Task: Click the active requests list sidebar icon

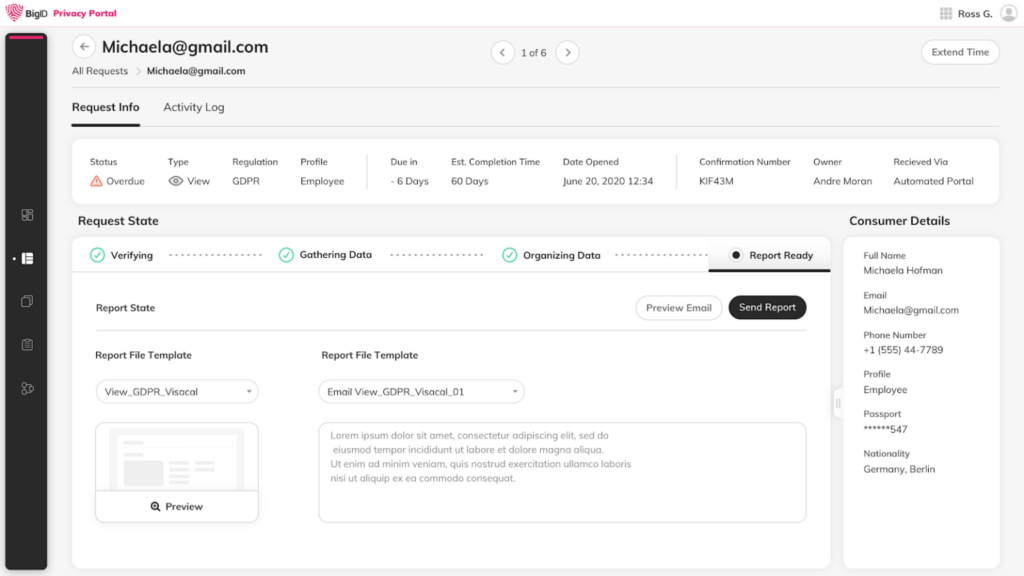Action: click(27, 258)
